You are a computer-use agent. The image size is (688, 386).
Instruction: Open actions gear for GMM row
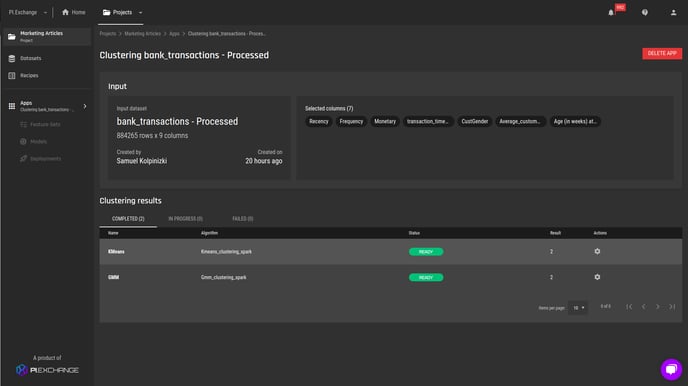click(x=597, y=277)
